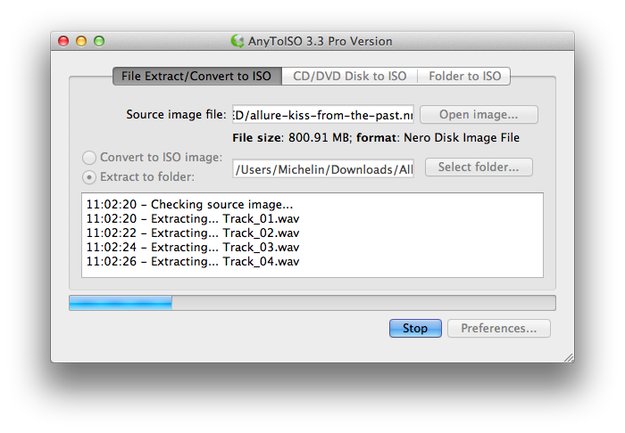The width and height of the screenshot is (625, 433).
Task: Open the Preferences... dialog
Action: [499, 328]
